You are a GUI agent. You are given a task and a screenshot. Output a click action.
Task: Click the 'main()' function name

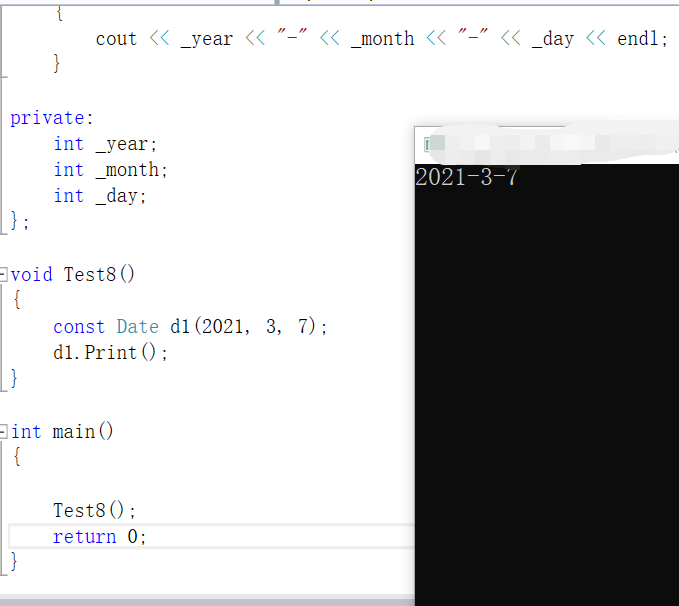click(83, 431)
